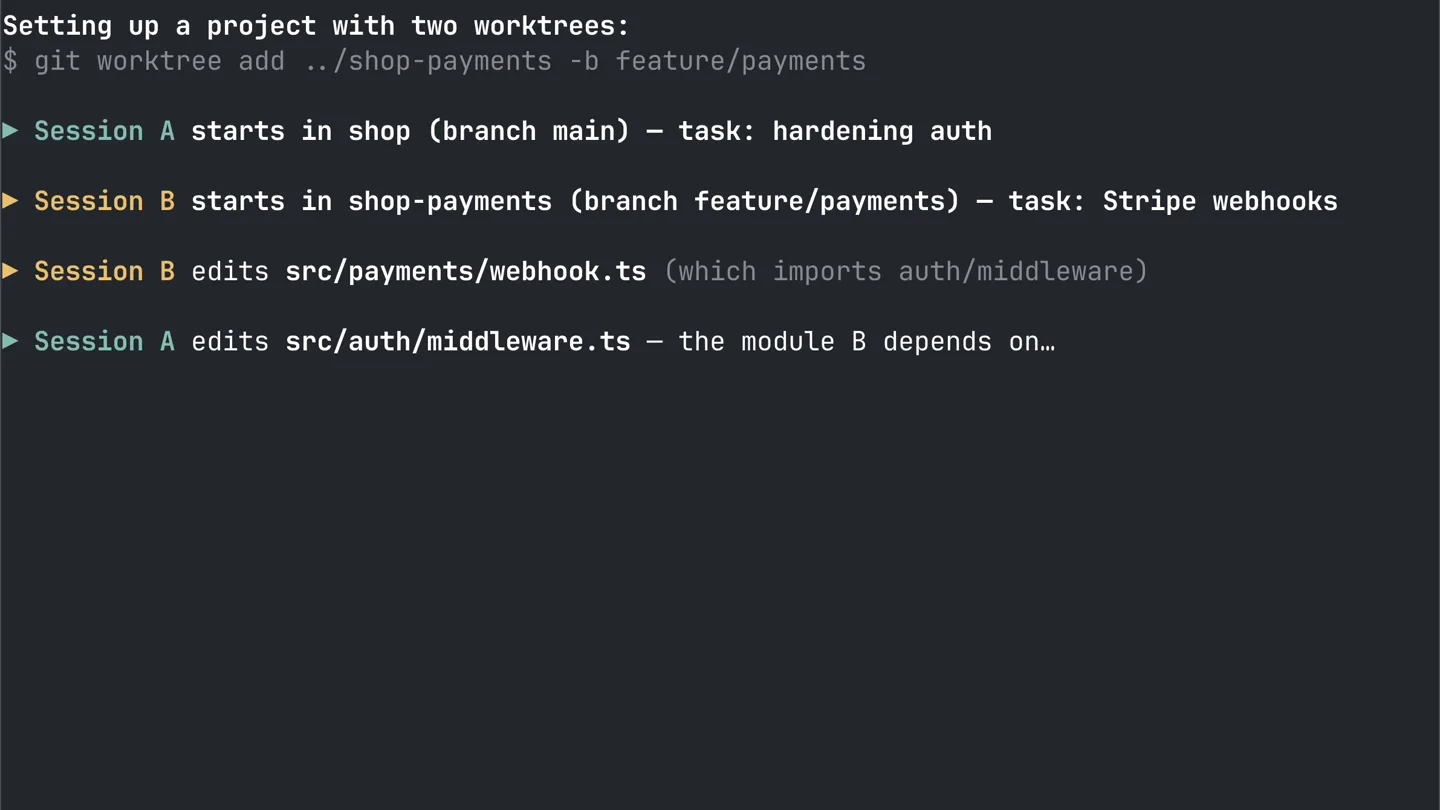Click the green Session A label on starts line
This screenshot has width=1440, height=810.
tap(104, 131)
